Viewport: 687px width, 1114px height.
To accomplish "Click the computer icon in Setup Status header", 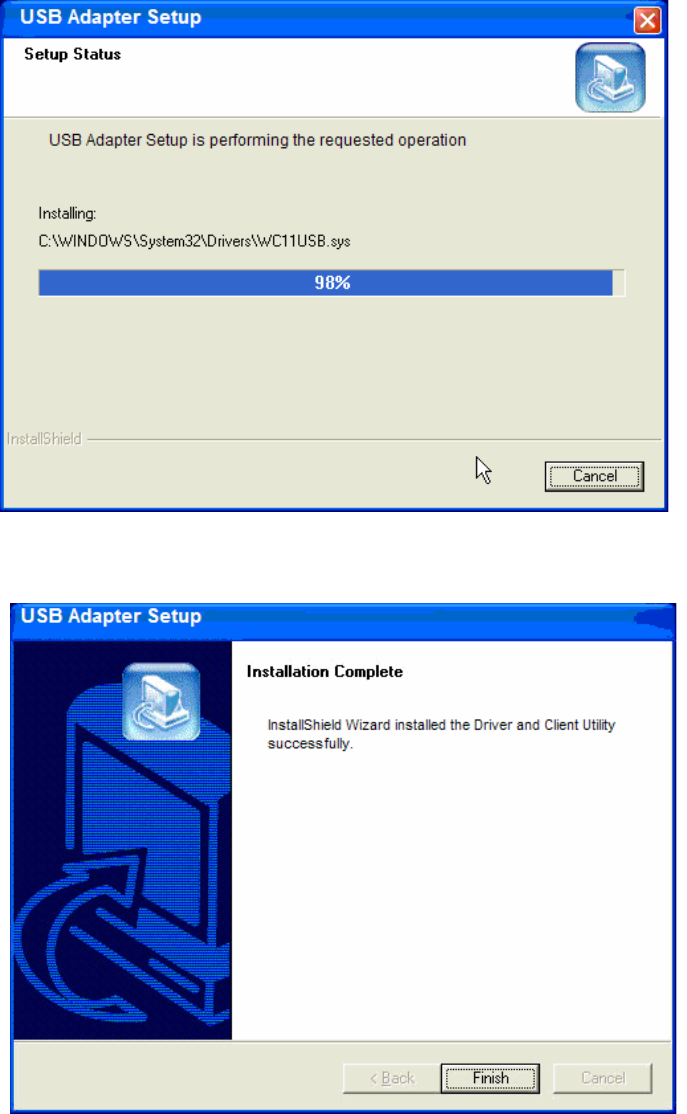I will click(x=610, y=77).
